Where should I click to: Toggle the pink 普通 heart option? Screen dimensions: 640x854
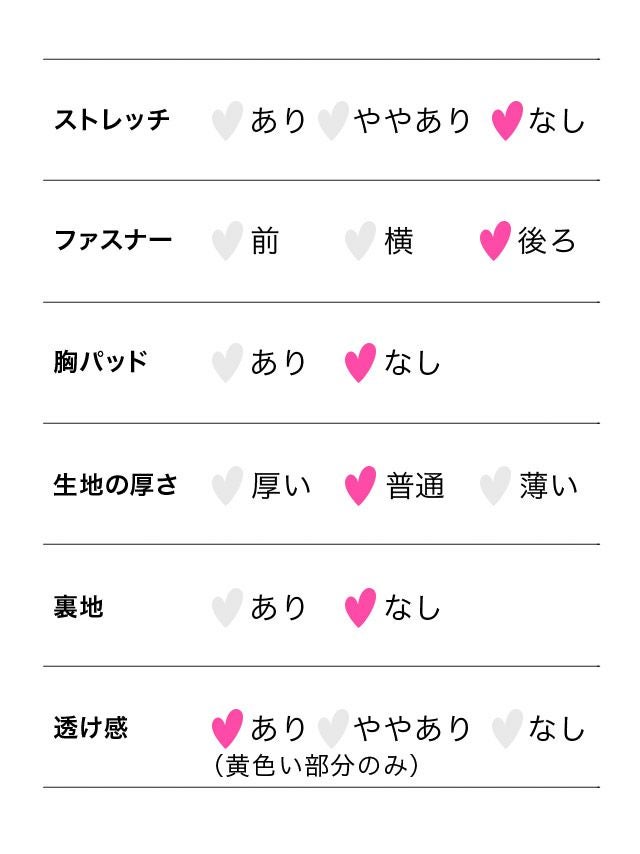pyautogui.click(x=360, y=486)
